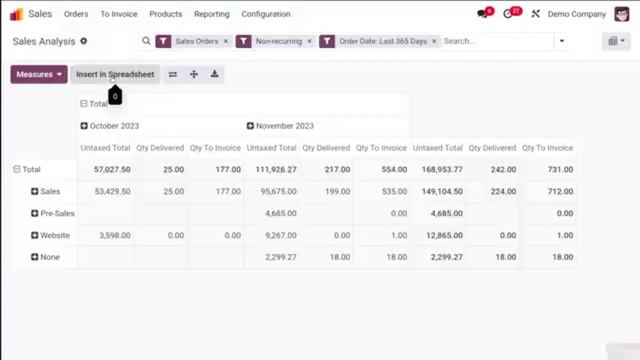Download the pivot as xlsx
The width and height of the screenshot is (640, 360).
pos(214,74)
